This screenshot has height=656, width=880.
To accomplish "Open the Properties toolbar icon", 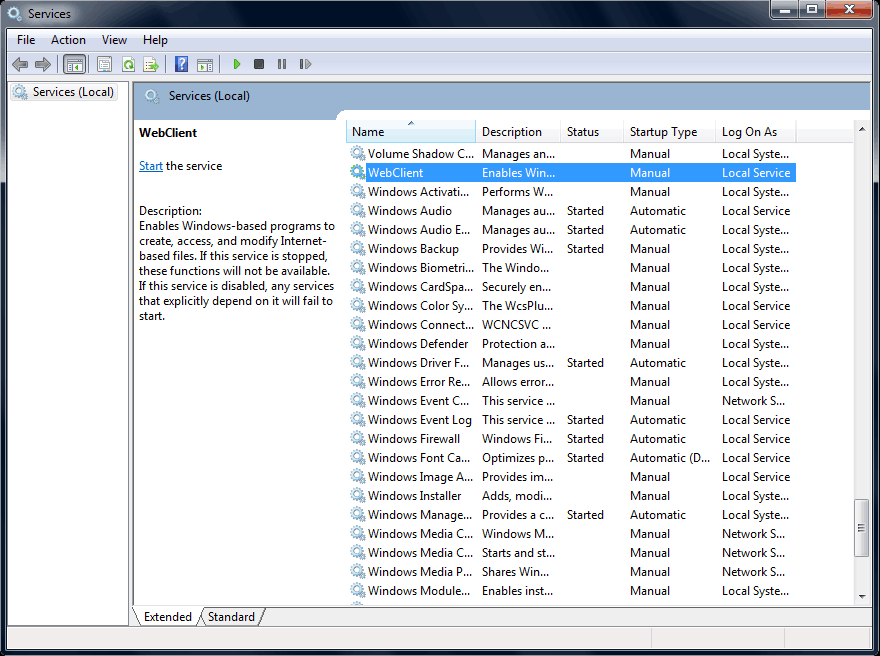I will click(104, 64).
